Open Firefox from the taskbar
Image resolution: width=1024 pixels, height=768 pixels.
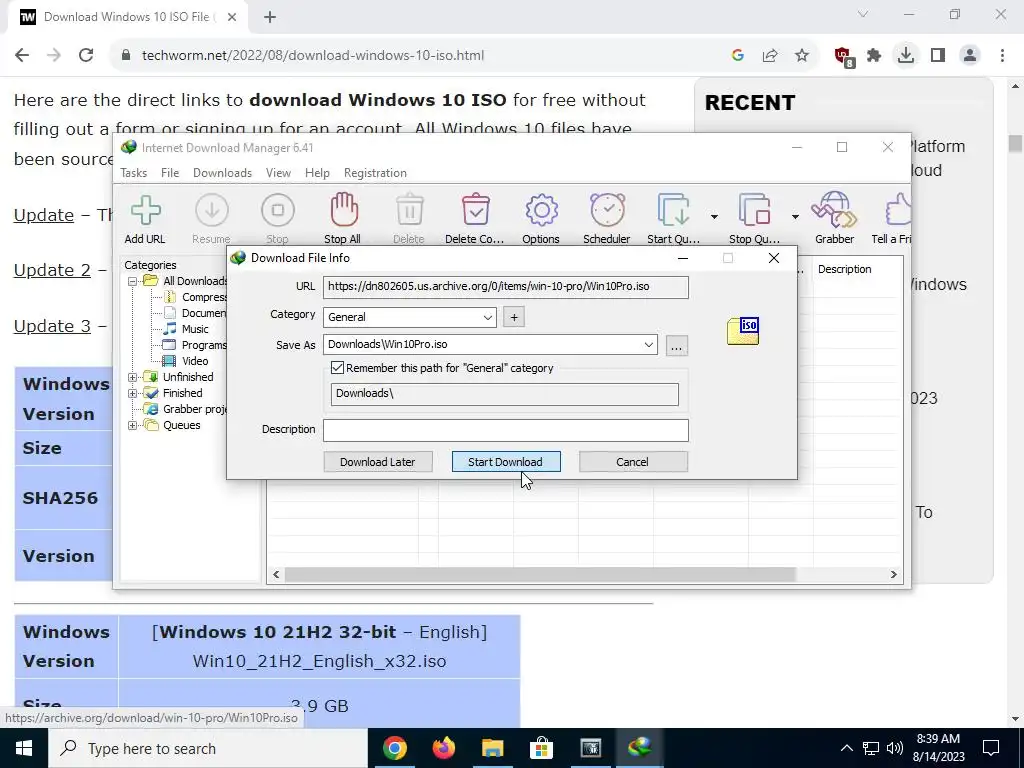tap(444, 748)
